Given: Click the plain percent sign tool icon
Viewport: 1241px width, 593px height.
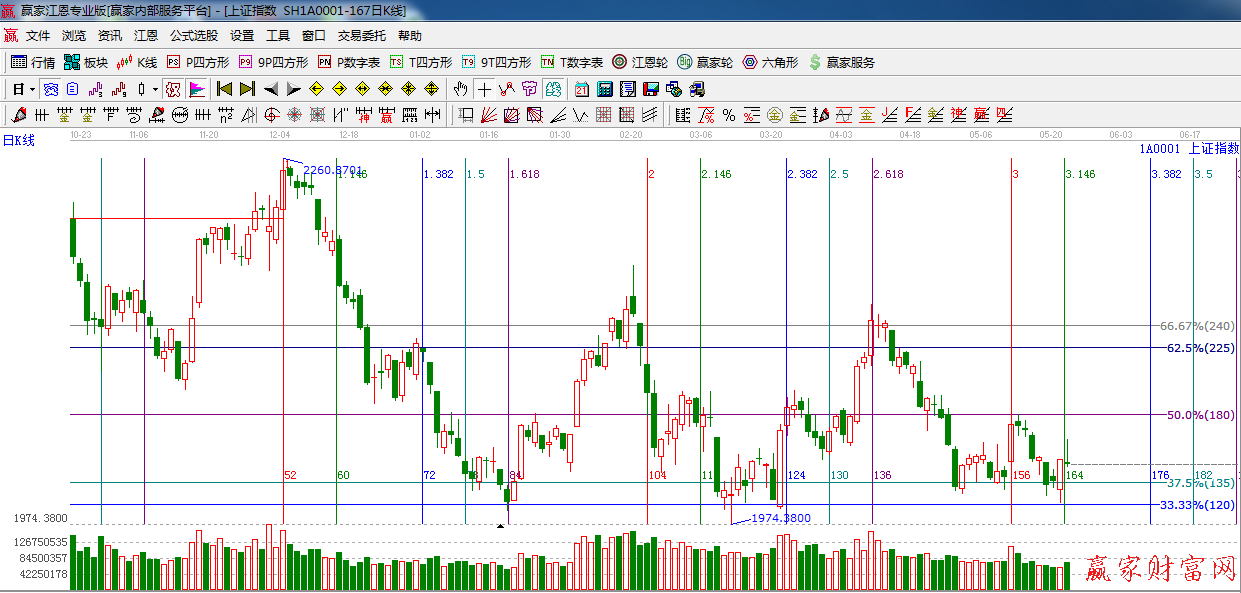Looking at the screenshot, I should [728, 115].
